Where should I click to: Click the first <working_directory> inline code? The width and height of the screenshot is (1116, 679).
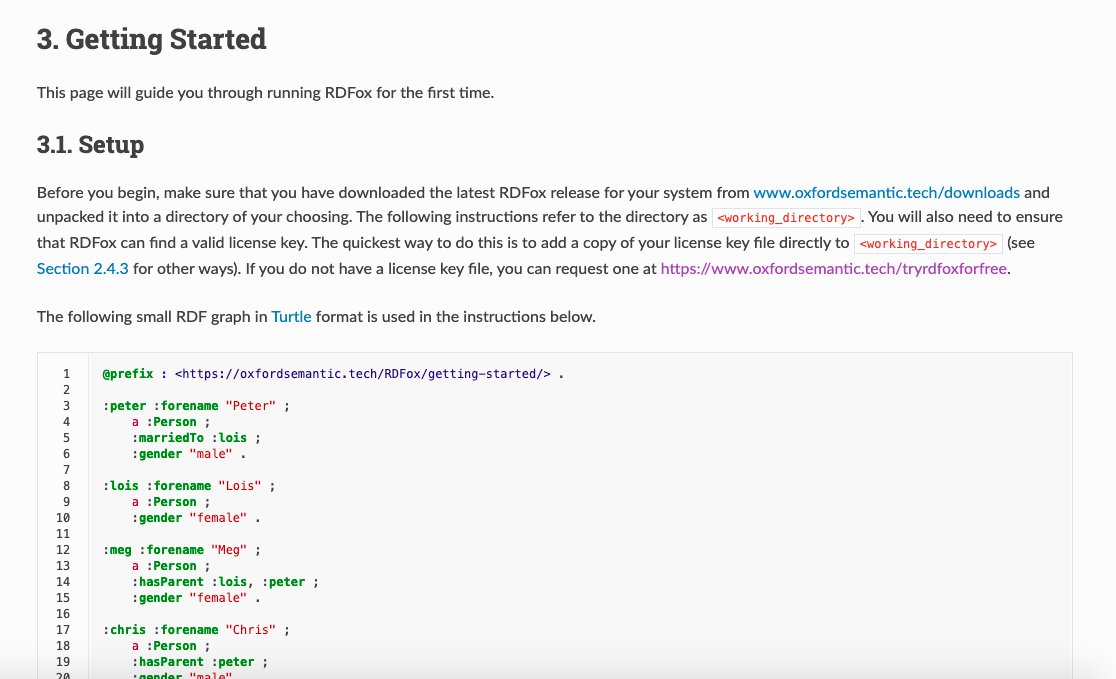(787, 218)
